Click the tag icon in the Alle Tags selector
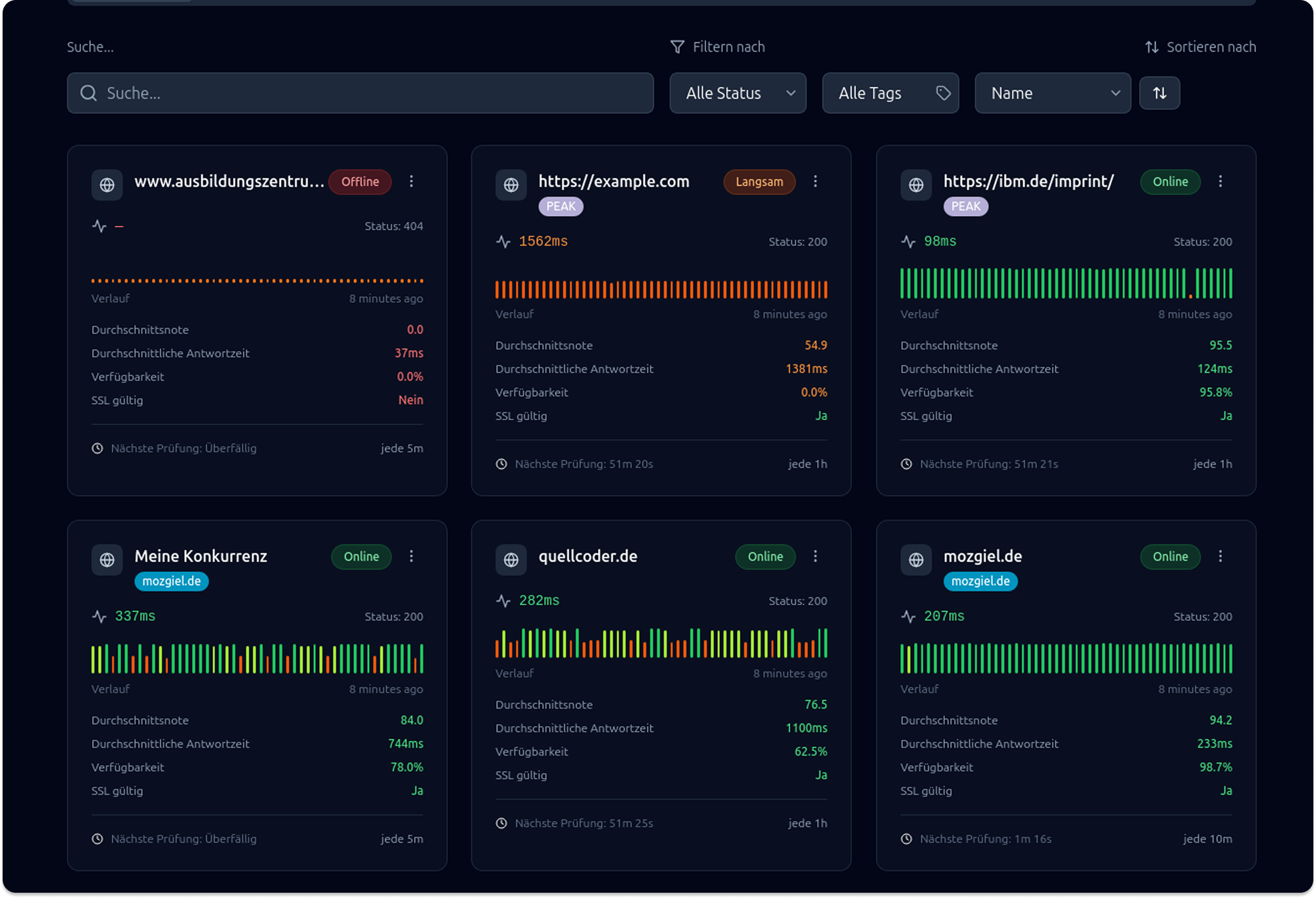 (x=944, y=93)
